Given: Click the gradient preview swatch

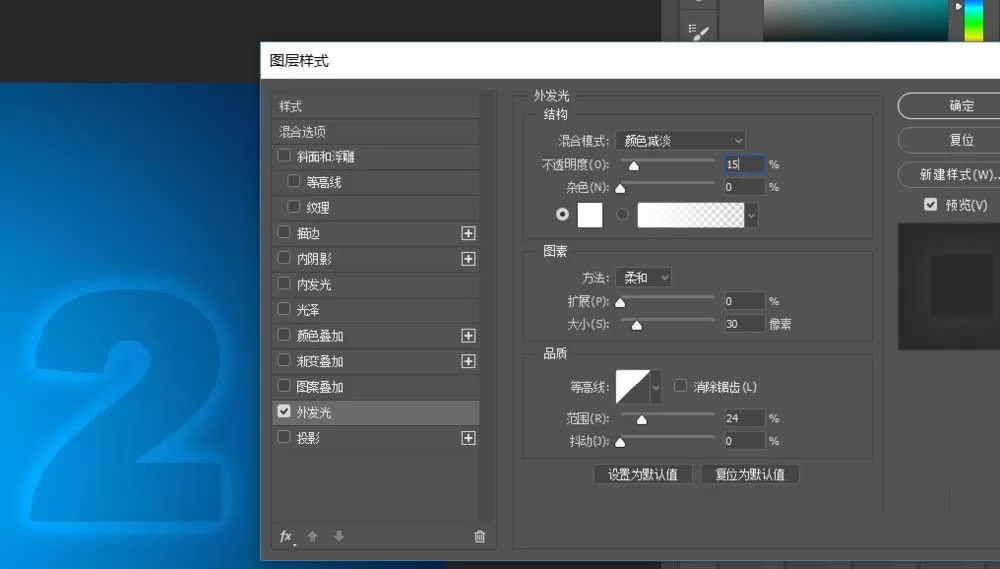Looking at the screenshot, I should coord(691,215).
